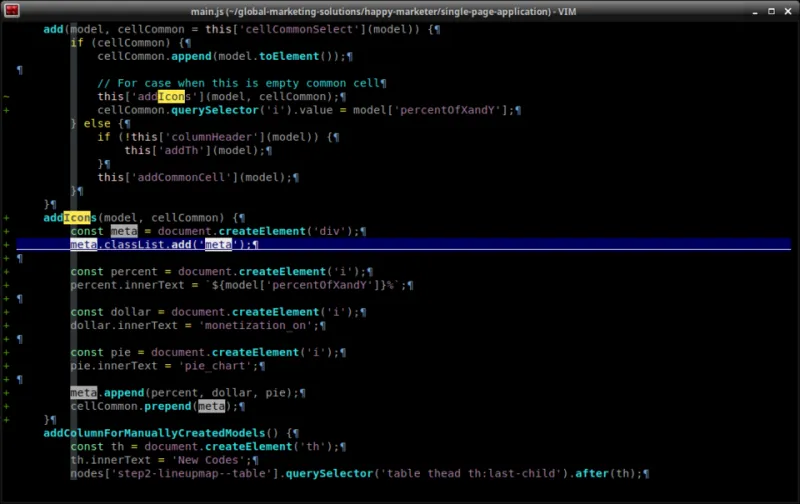Click the plus sign beside the addIcons definition line
The image size is (800, 504).
pos(7,218)
